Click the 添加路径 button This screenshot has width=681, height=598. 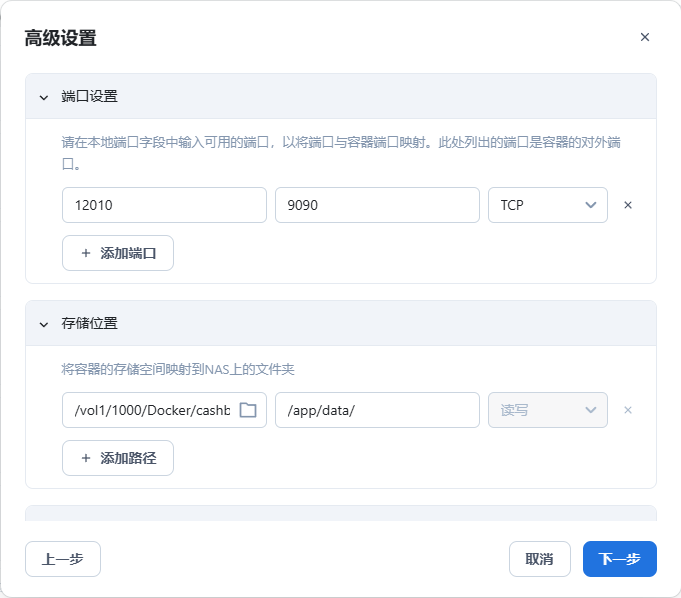118,458
